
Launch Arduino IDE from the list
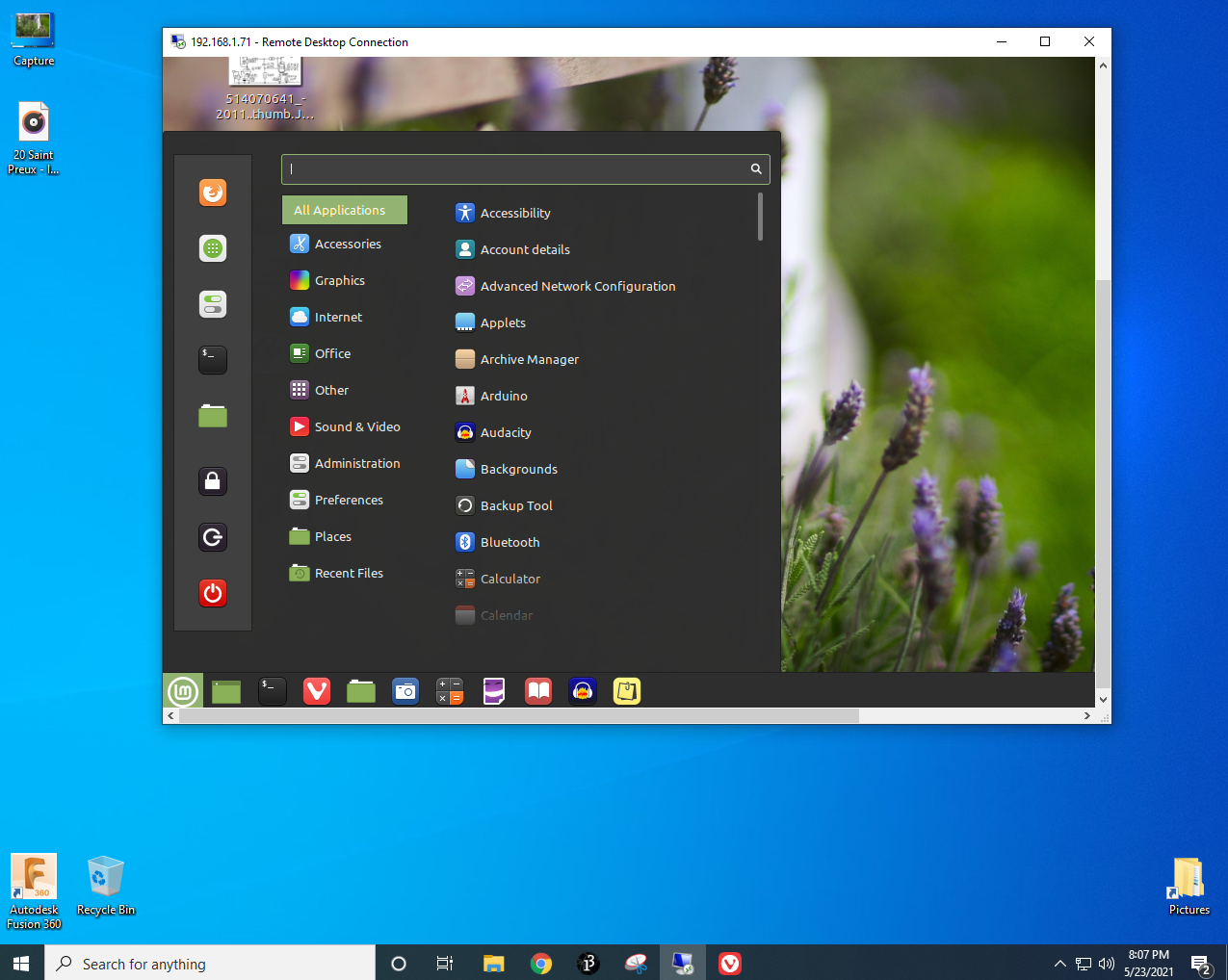point(504,396)
